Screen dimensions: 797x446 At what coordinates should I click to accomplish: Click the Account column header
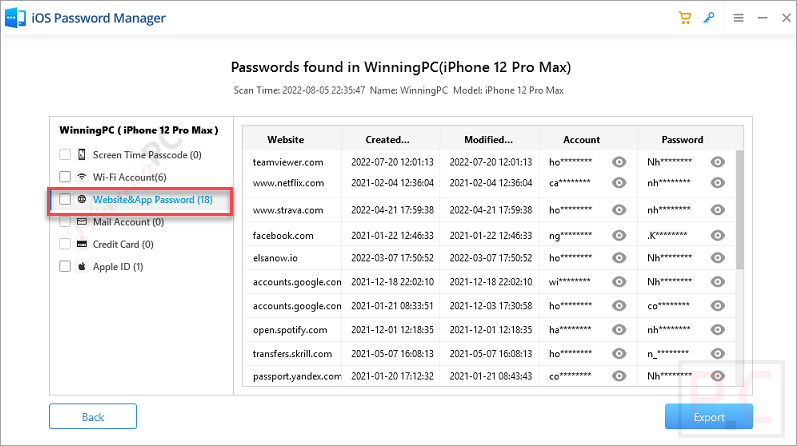pos(581,139)
